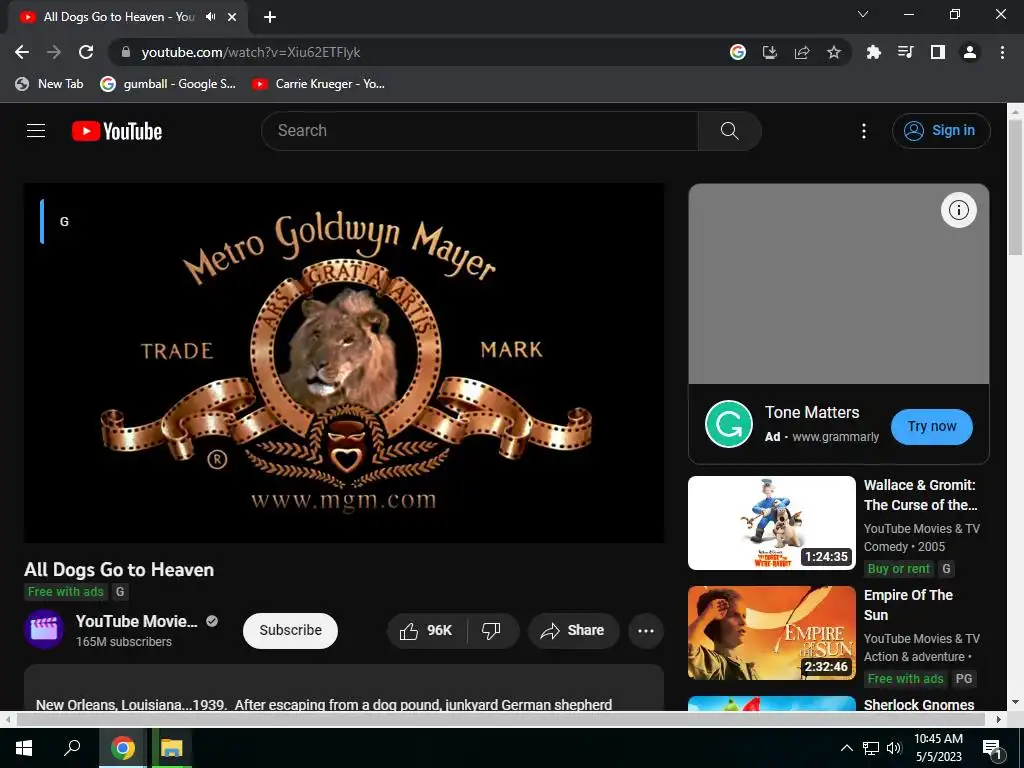Bookmark this page with star icon
Screen dimensions: 1024x768
[x=833, y=52]
